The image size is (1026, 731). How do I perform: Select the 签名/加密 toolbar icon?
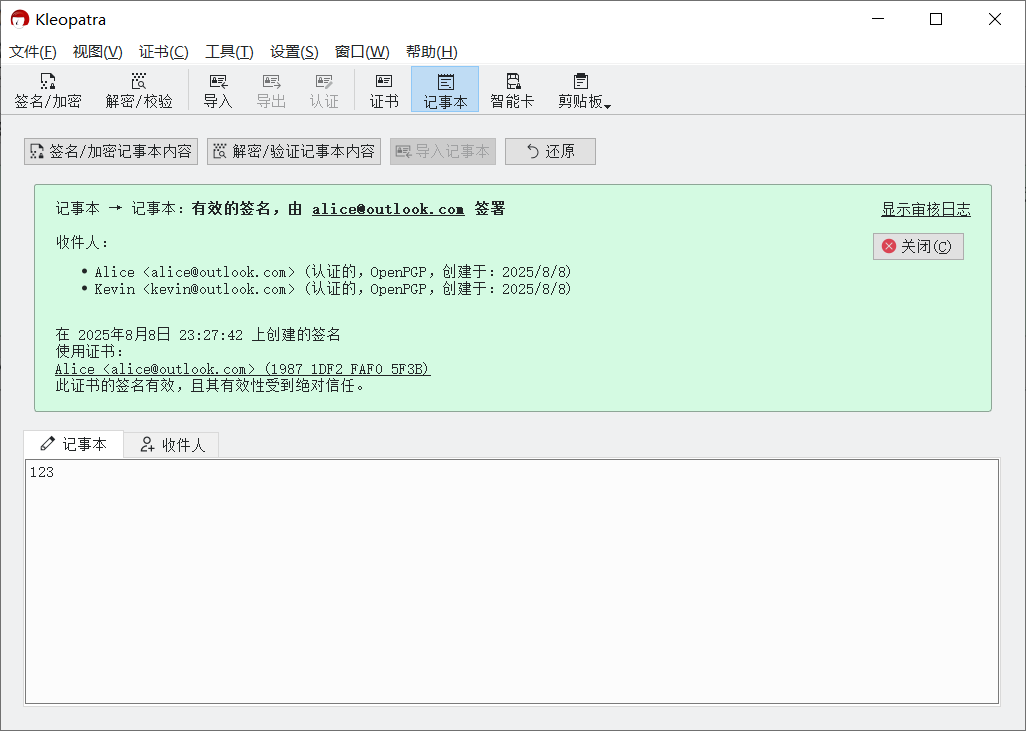click(x=47, y=89)
